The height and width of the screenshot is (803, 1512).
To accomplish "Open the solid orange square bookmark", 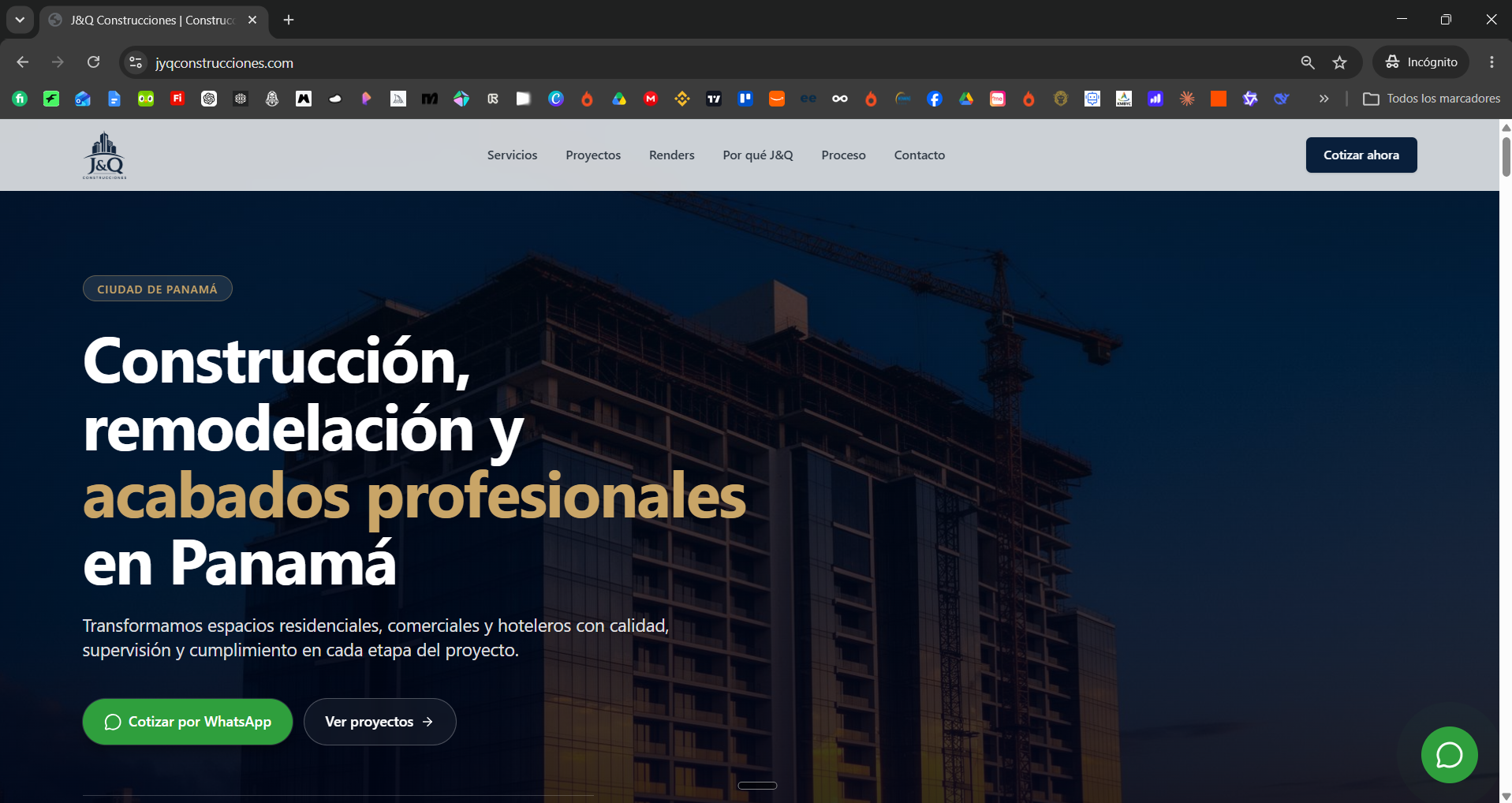I will coord(1219,99).
